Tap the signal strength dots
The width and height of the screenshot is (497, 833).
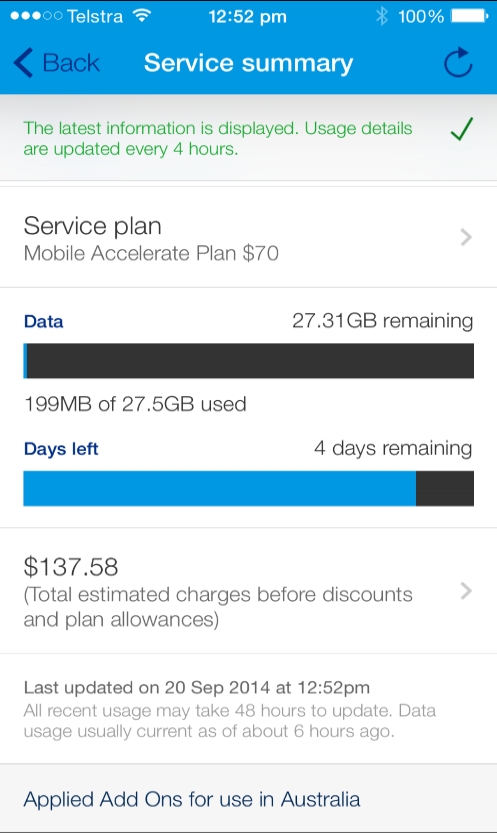click(x=36, y=16)
